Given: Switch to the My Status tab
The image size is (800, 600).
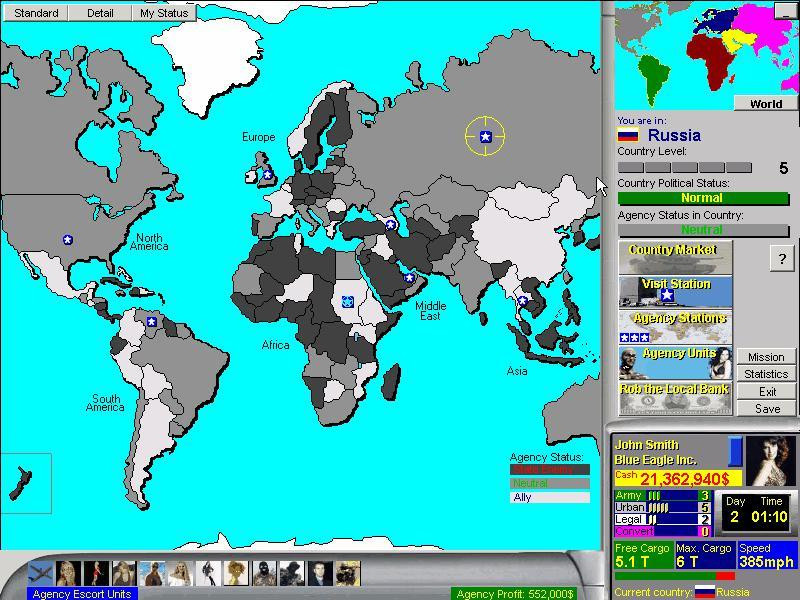Looking at the screenshot, I should pyautogui.click(x=164, y=13).
